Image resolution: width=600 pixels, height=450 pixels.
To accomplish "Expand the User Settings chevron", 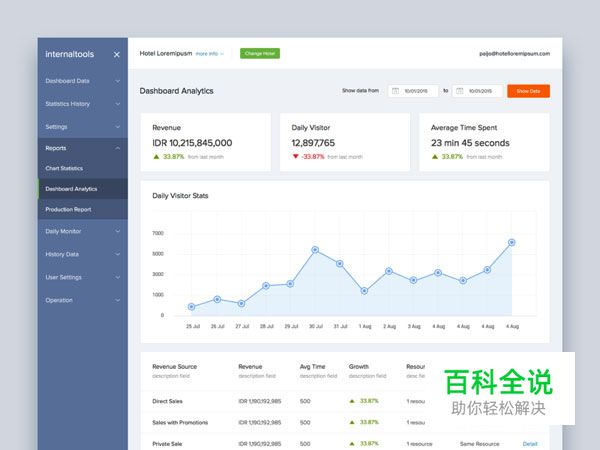I will point(117,277).
